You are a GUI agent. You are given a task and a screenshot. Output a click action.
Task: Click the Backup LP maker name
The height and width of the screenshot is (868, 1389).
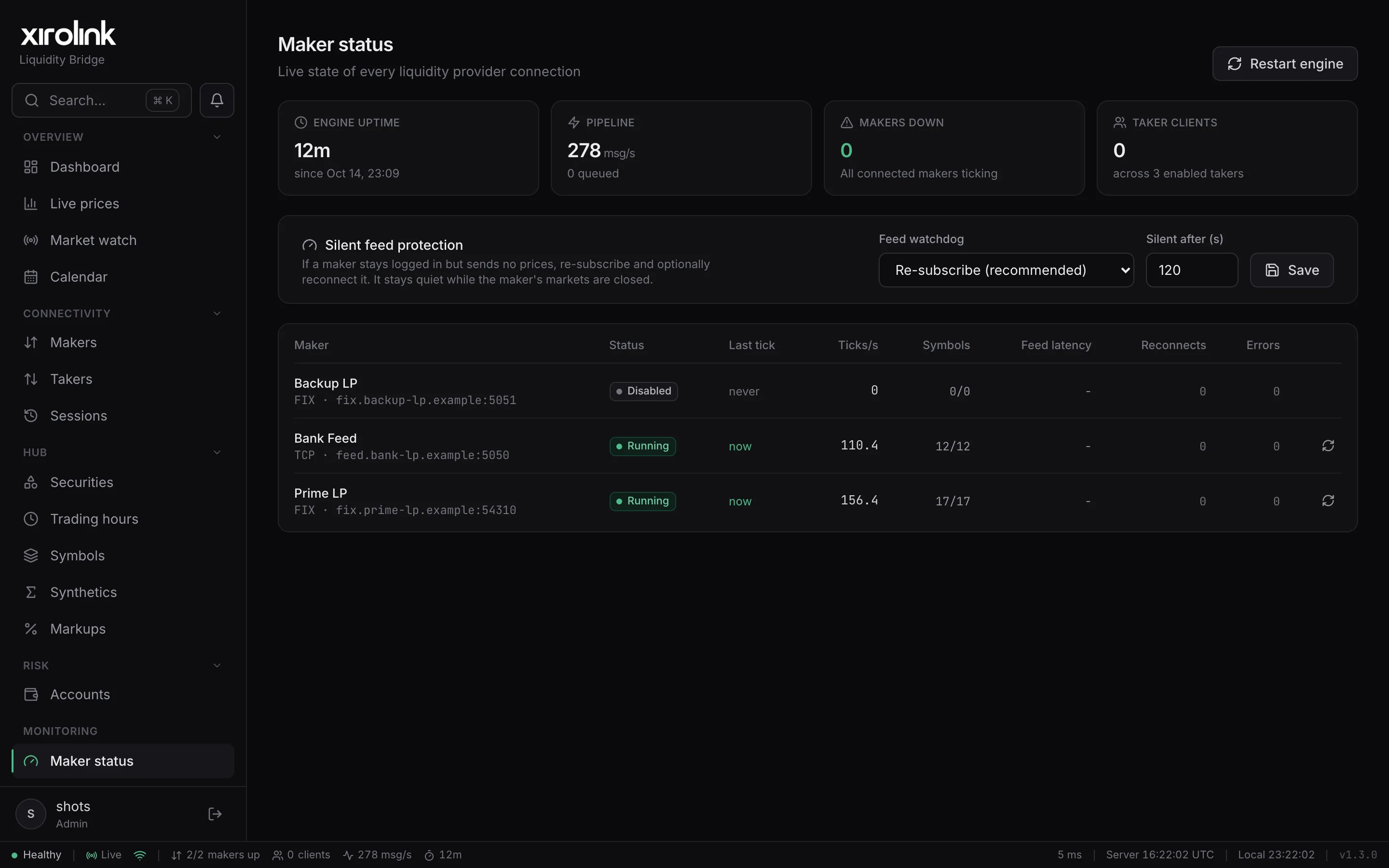326,383
